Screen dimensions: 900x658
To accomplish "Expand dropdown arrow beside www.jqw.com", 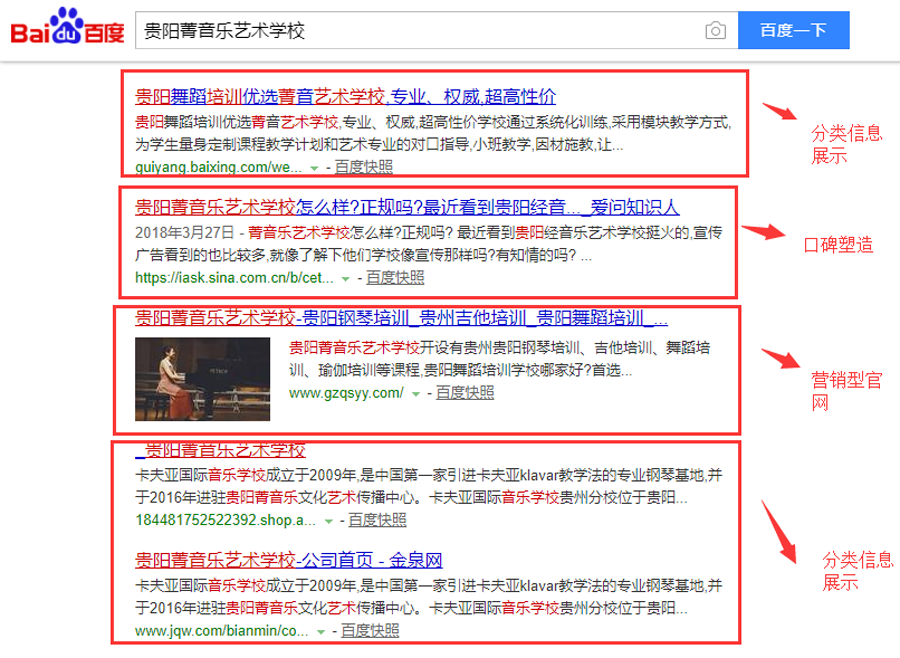I will click(321, 632).
